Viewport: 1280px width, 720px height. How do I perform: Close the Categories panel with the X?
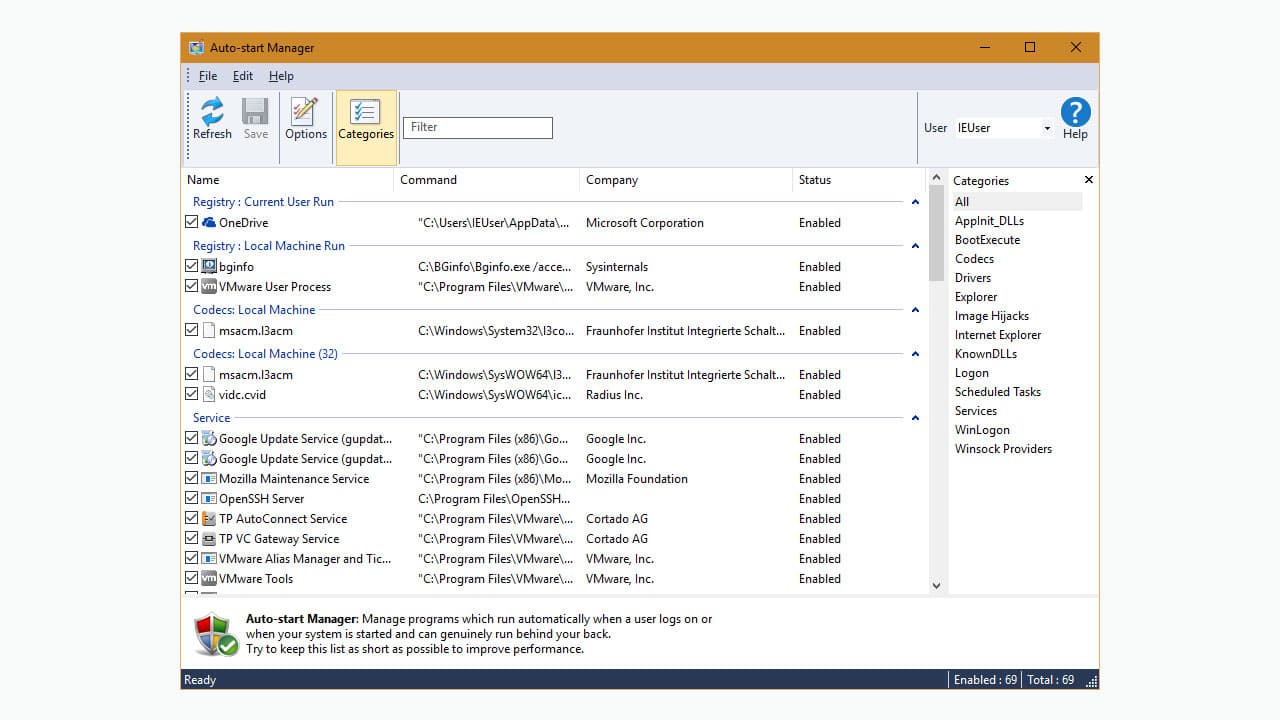[1088, 179]
